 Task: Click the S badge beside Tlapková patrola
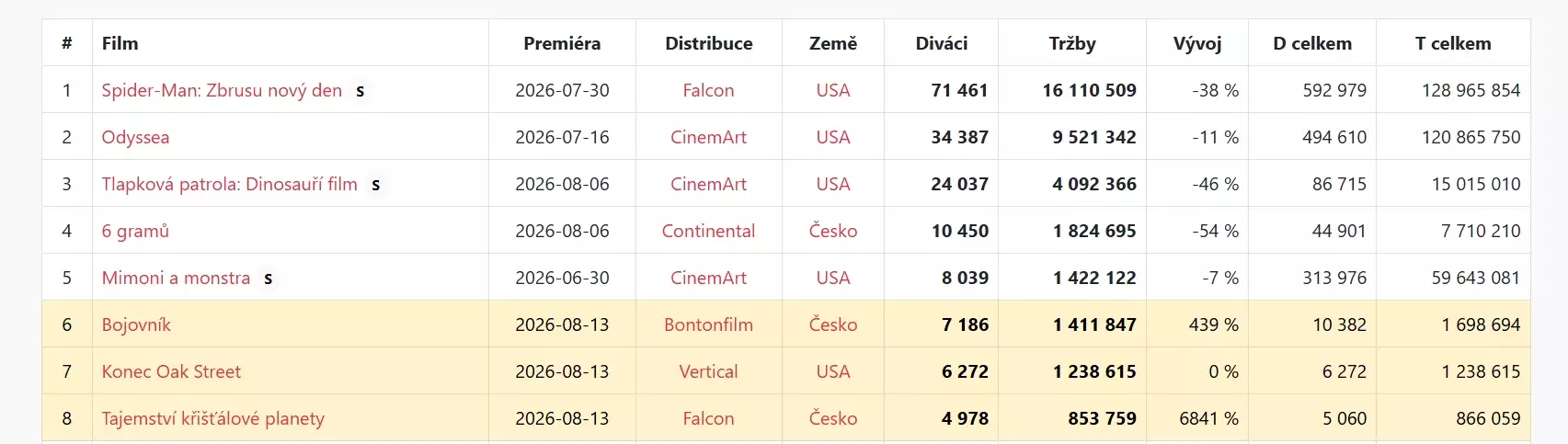[375, 185]
